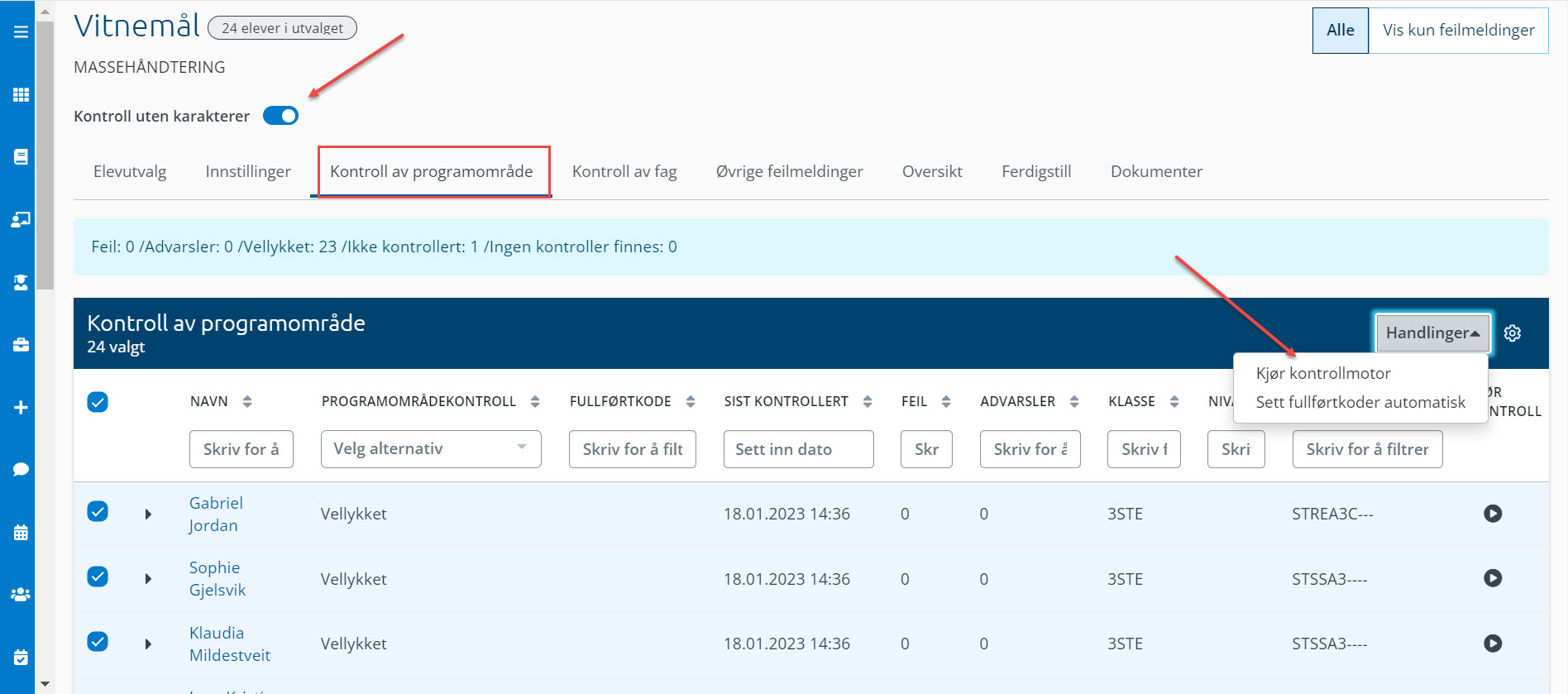Select Sett fullførtkoder automatisk menu item
Viewport: 1568px width, 694px height.
point(1360,402)
